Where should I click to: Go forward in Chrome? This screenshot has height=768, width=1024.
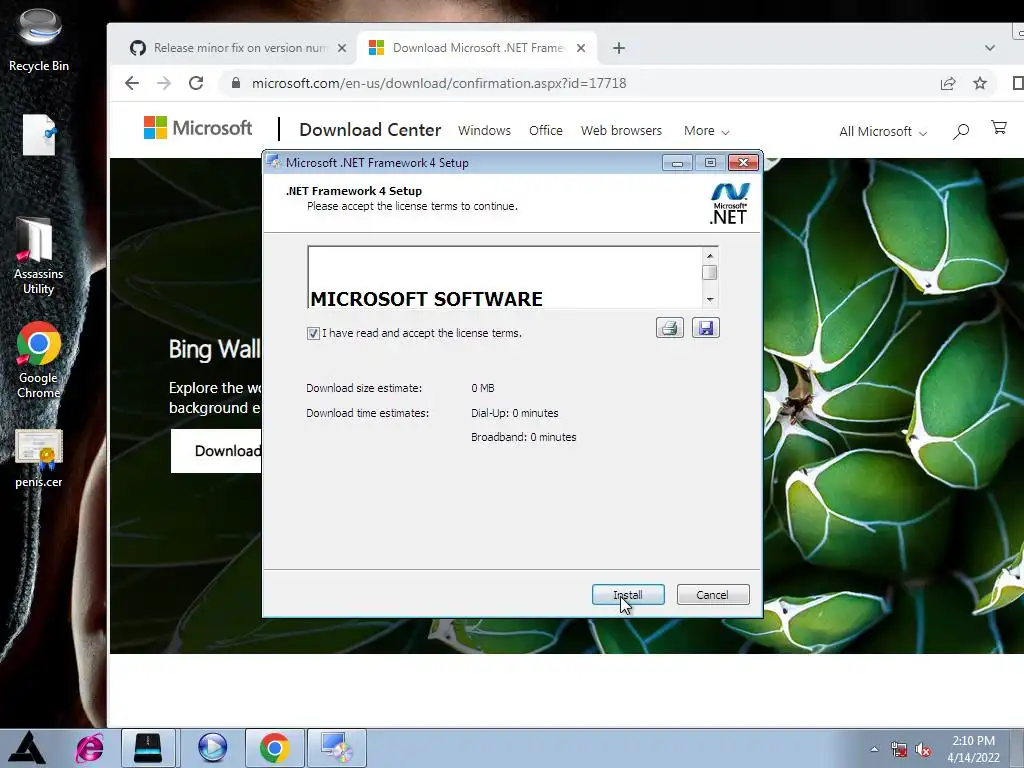pos(164,83)
